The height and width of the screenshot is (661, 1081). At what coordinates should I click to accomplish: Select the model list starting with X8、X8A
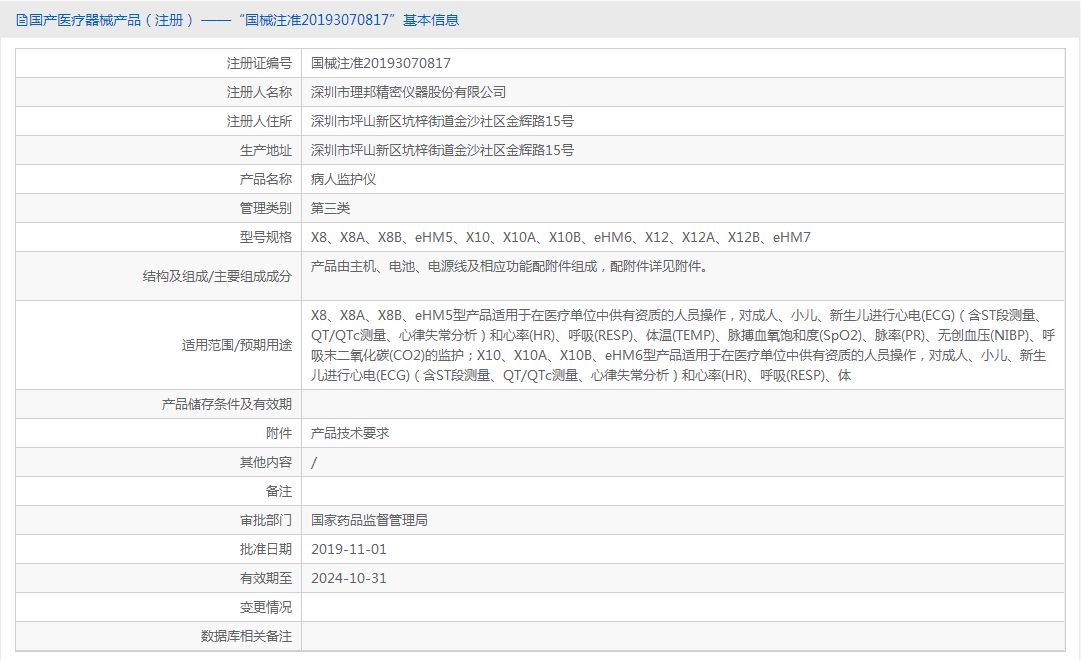560,237
